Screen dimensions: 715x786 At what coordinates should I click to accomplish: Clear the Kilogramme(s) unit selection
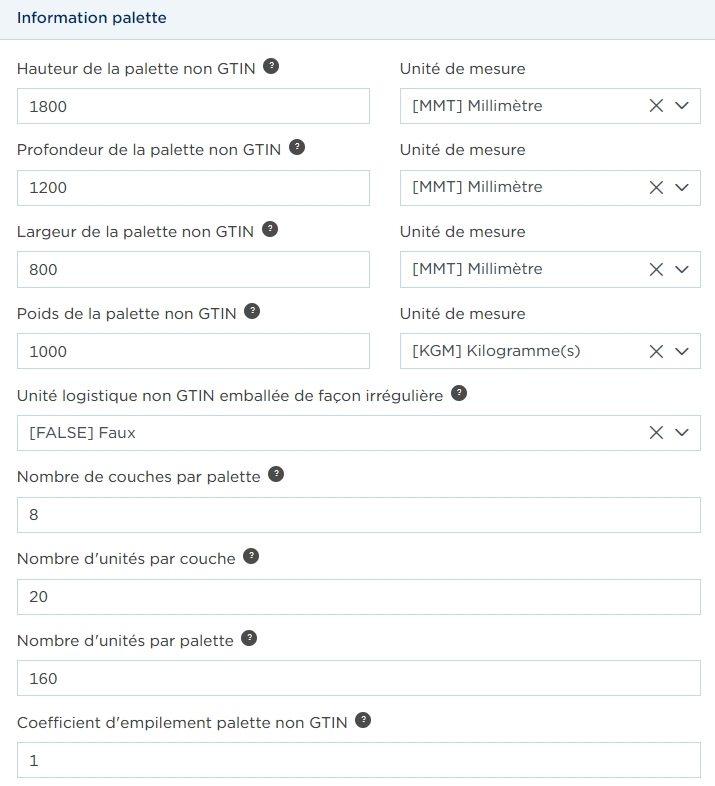656,351
